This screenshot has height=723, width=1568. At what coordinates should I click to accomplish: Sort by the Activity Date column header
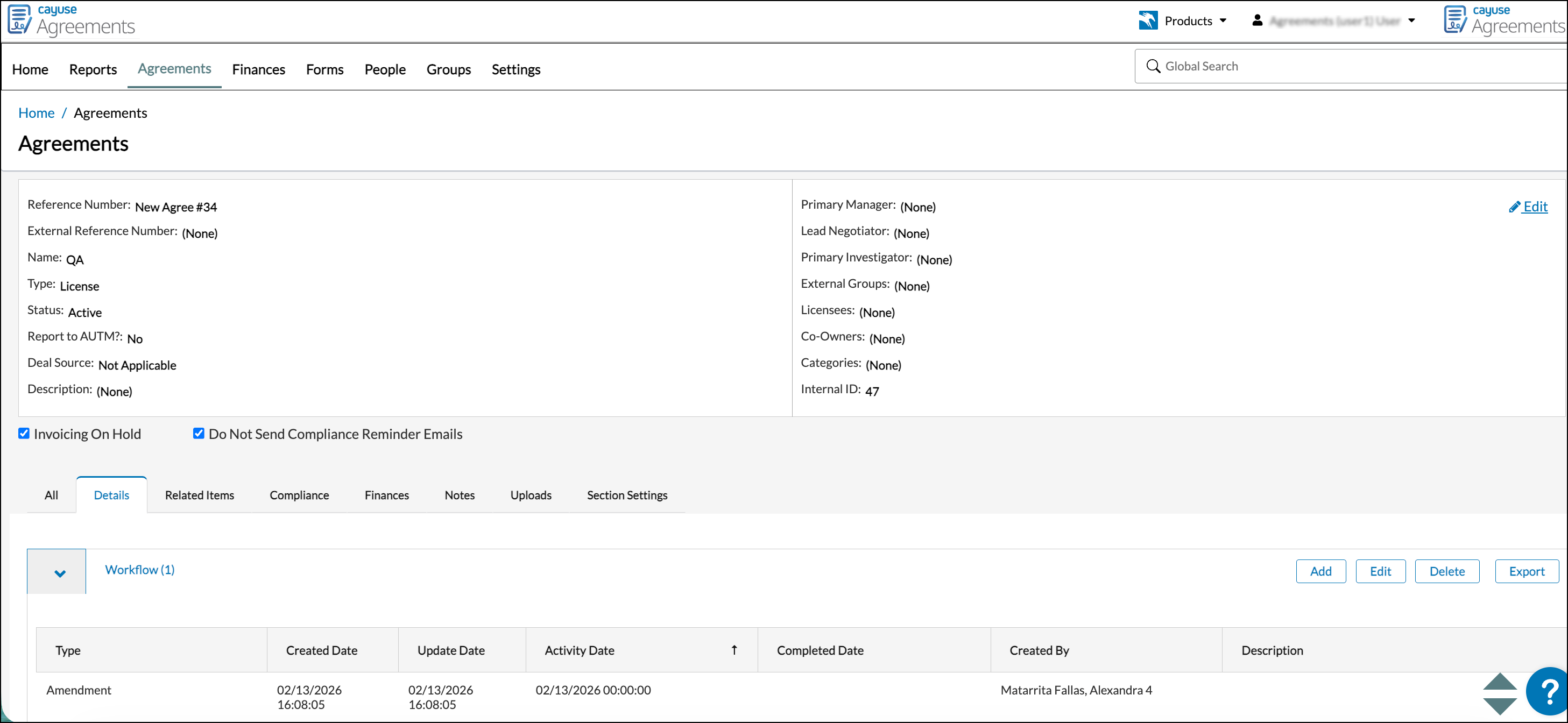pyautogui.click(x=641, y=650)
